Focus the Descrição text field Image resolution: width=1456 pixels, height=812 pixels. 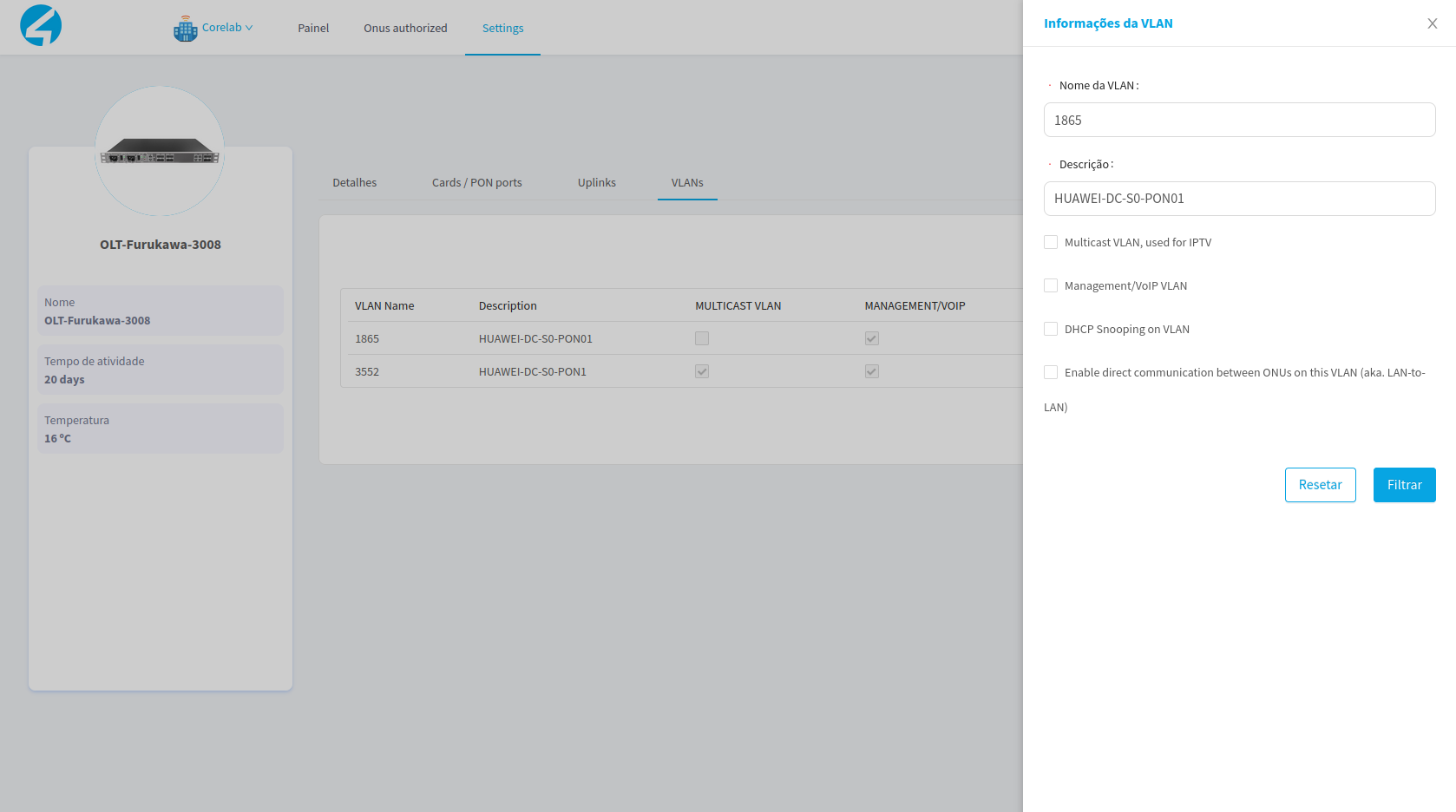point(1238,199)
